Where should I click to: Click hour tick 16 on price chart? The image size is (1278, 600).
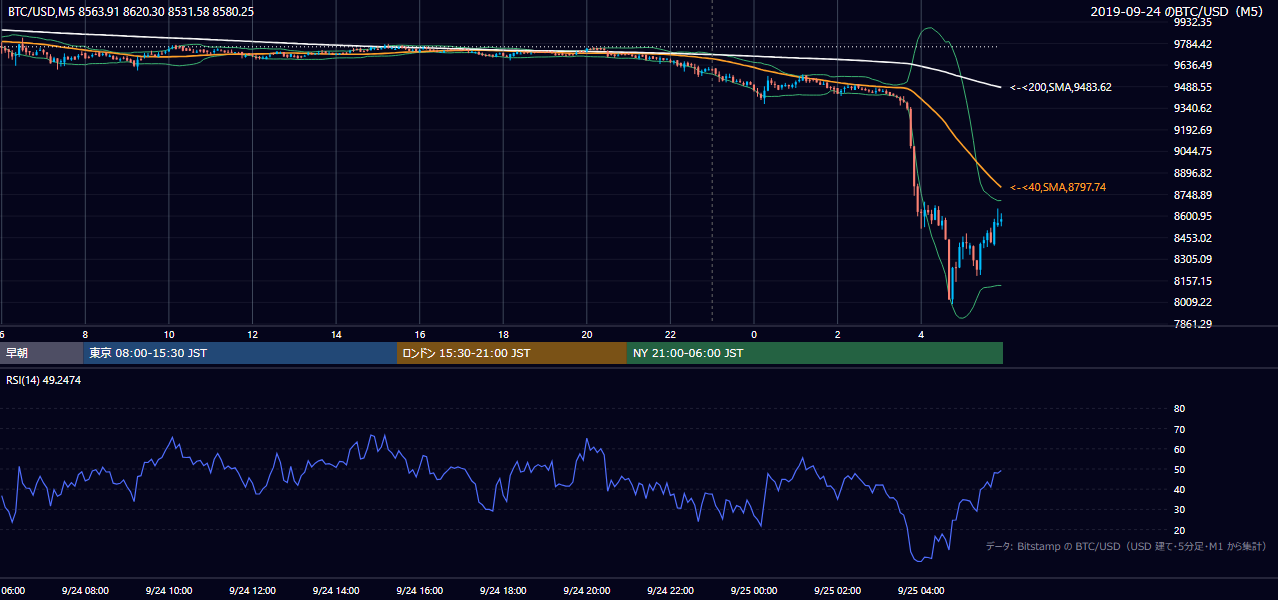(x=420, y=334)
